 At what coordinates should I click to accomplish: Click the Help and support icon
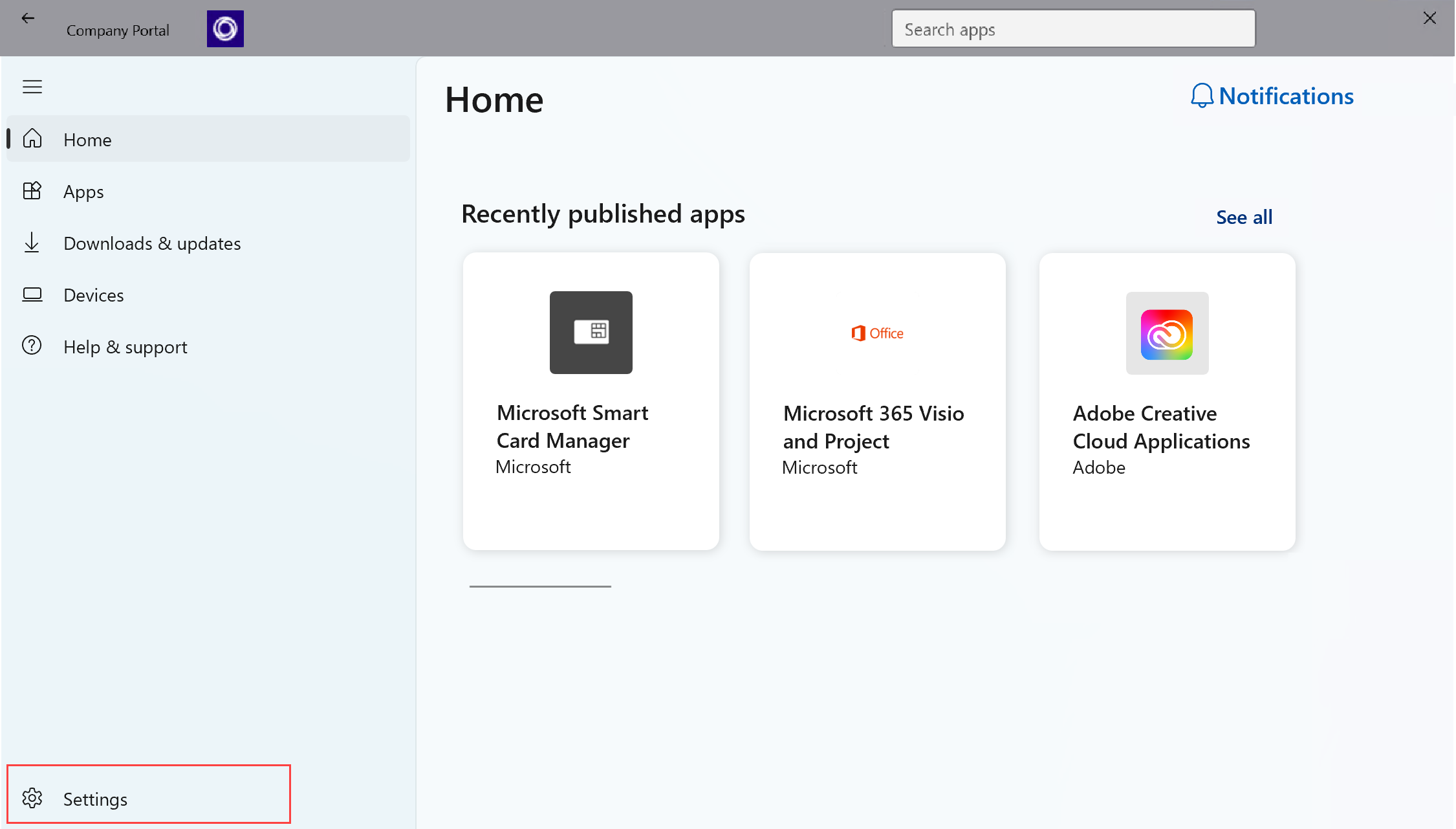coord(32,346)
